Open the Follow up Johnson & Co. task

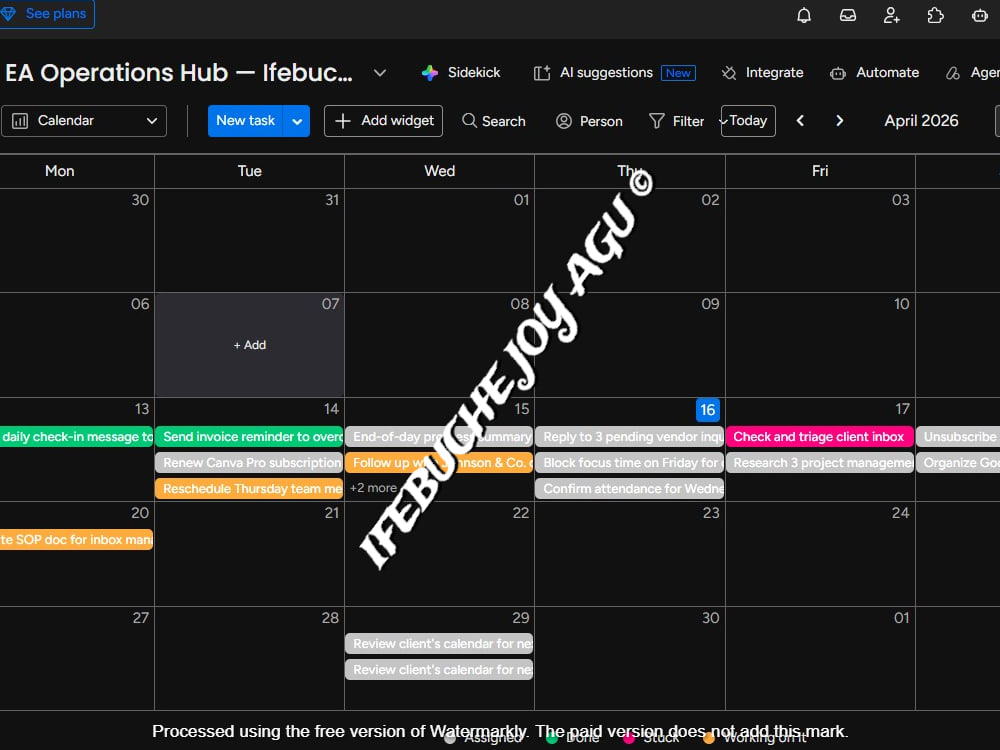[439, 463]
